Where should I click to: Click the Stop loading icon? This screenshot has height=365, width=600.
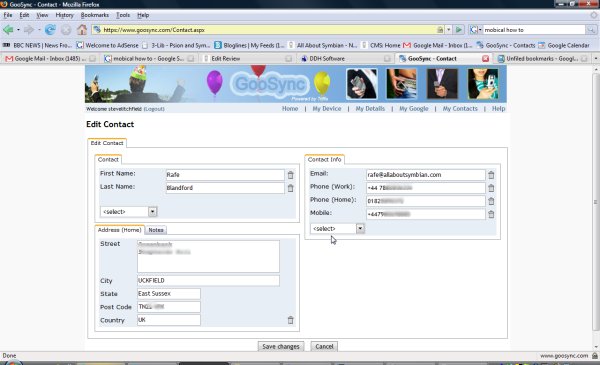point(66,30)
